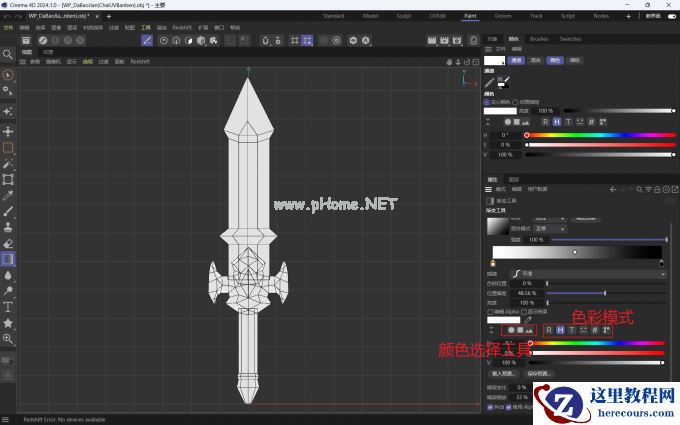Select the Magnify zoom tool

pyautogui.click(x=8, y=339)
